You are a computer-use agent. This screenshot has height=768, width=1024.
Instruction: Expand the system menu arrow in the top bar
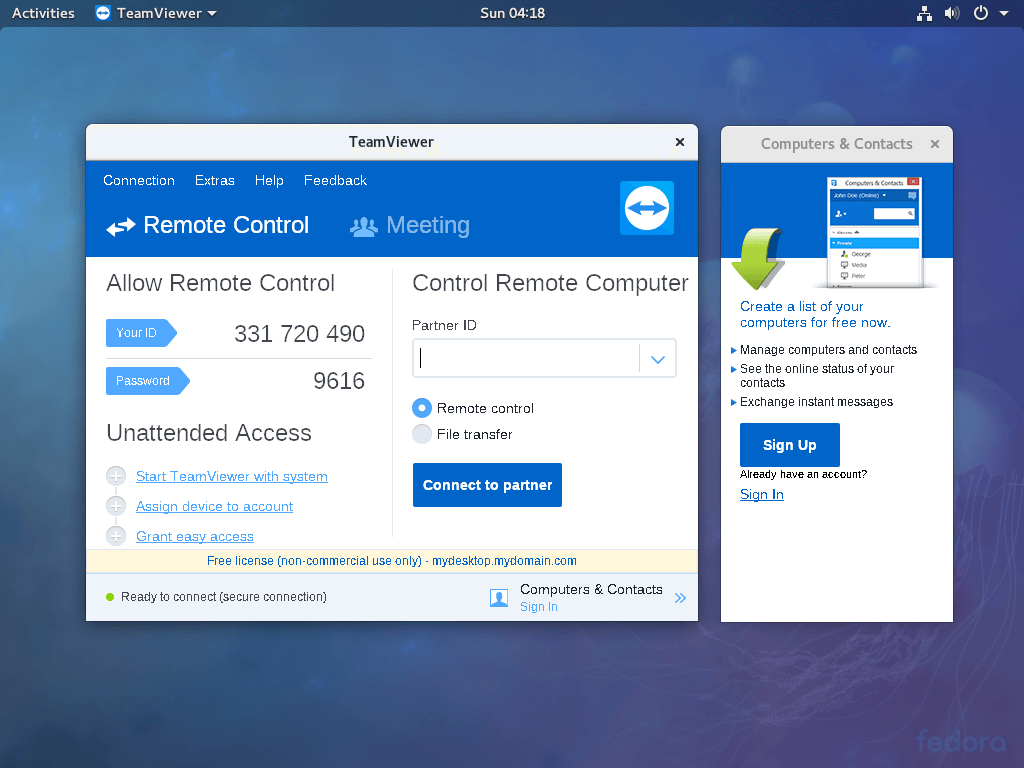(x=1004, y=13)
